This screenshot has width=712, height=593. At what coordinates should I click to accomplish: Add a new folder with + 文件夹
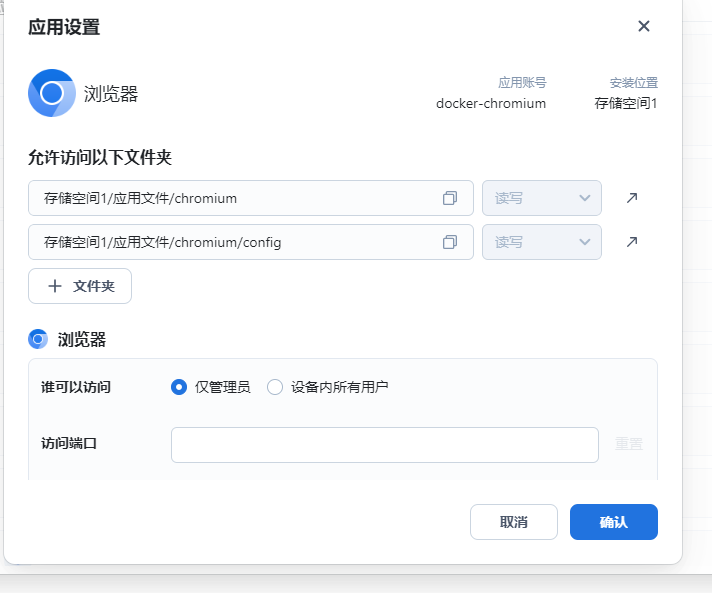pos(80,286)
